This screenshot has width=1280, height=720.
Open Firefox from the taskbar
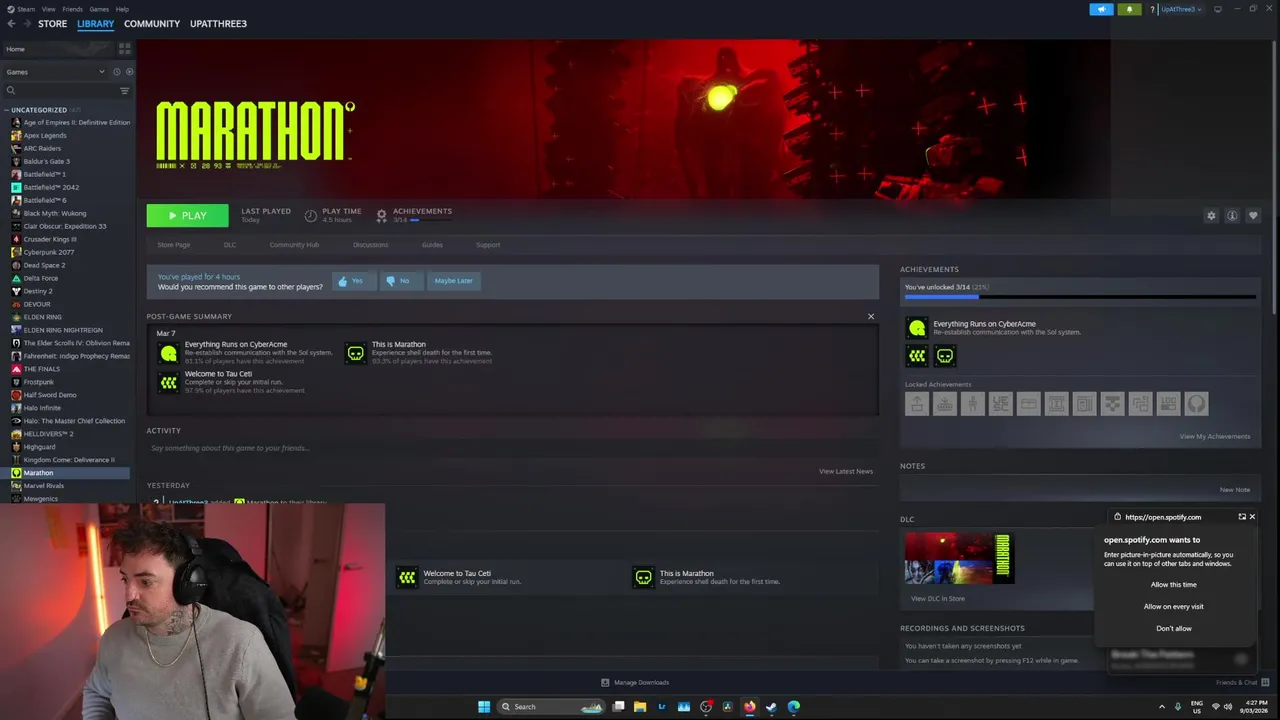coord(749,706)
